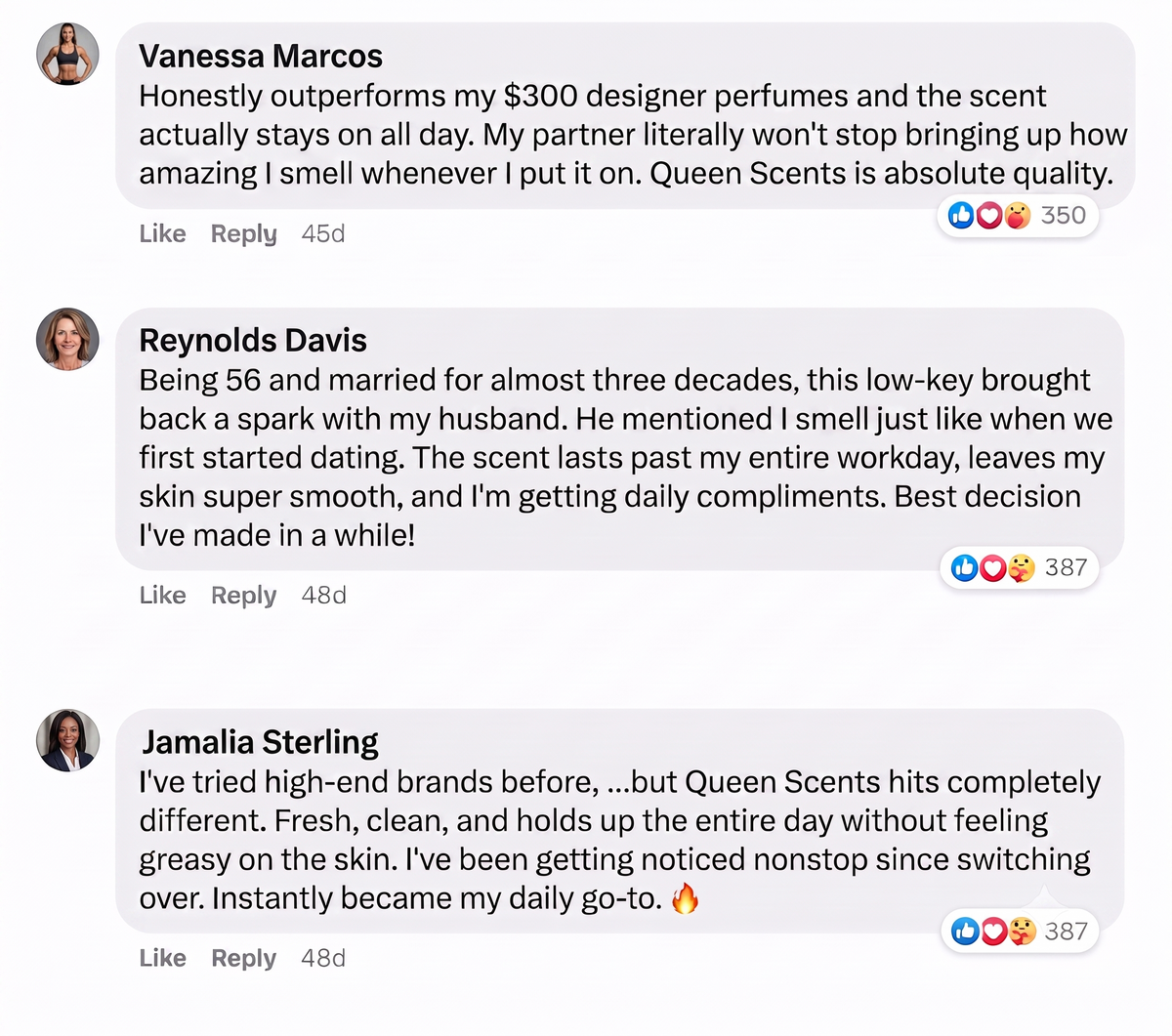1172x1036 pixels.
Task: View the 350 reactions count
Action: tap(1064, 215)
